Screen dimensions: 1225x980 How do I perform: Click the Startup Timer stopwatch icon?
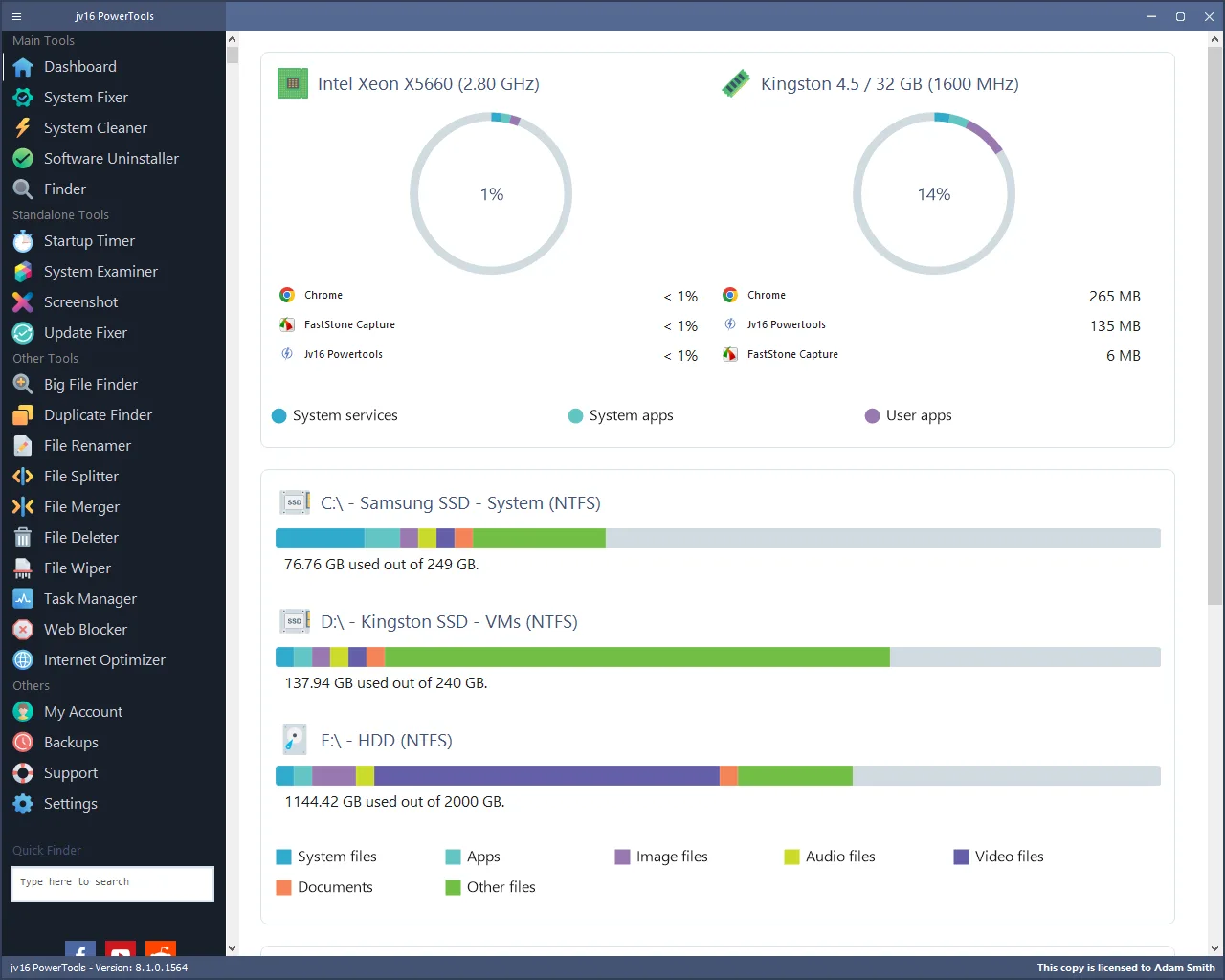coord(23,241)
